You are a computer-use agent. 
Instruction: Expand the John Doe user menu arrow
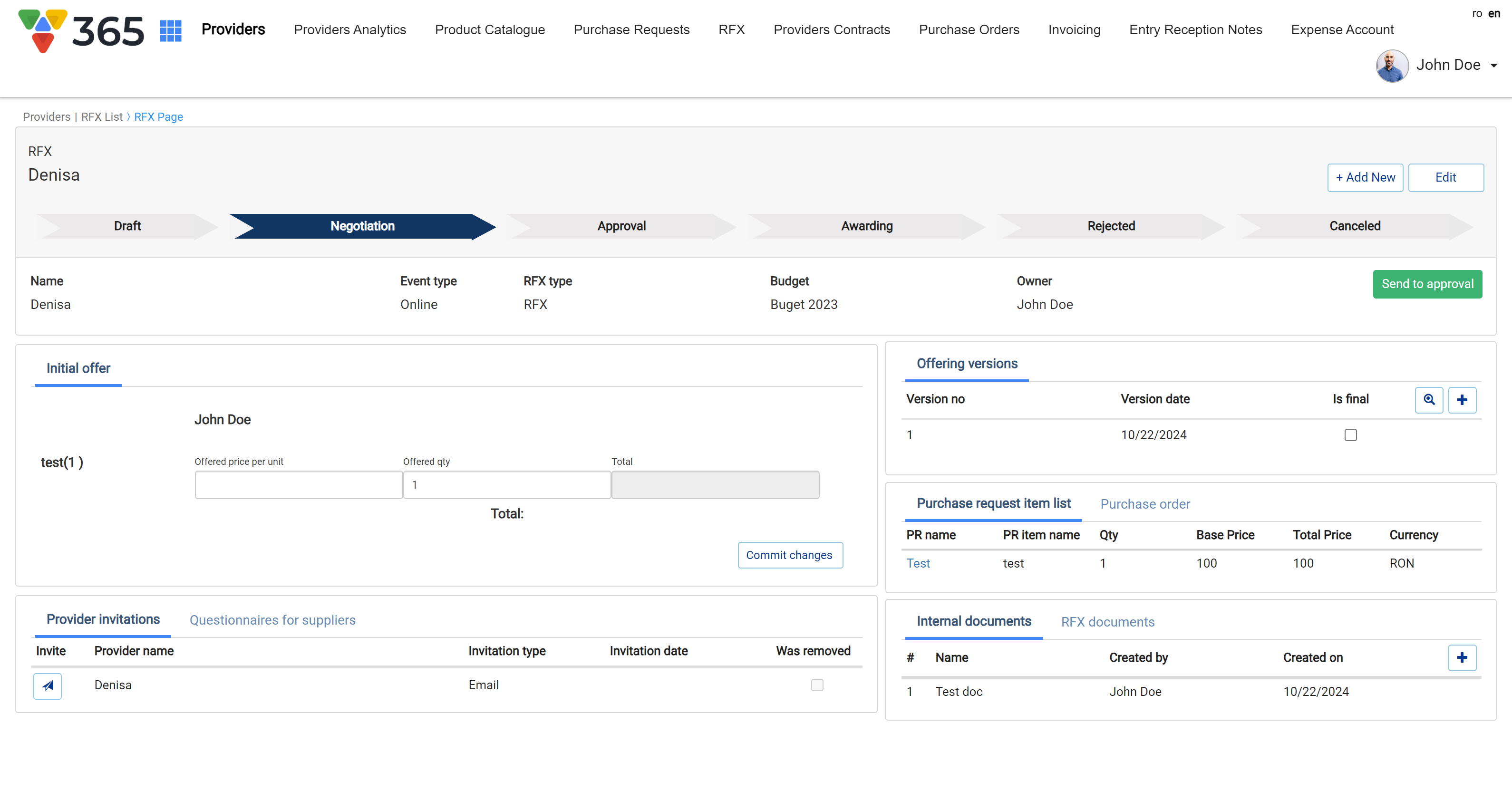(1494, 65)
